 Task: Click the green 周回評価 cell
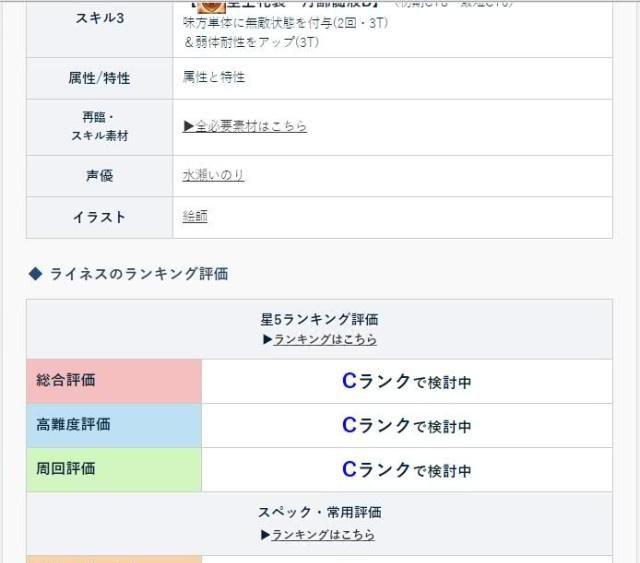pos(113,469)
